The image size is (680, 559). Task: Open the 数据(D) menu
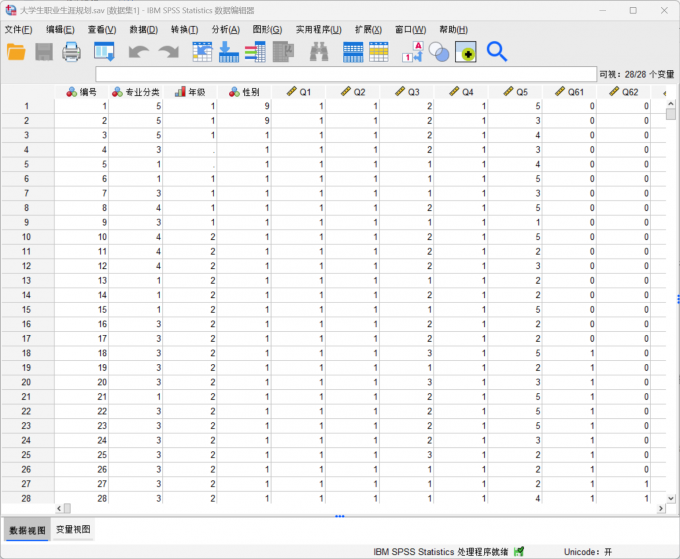[x=144, y=29]
